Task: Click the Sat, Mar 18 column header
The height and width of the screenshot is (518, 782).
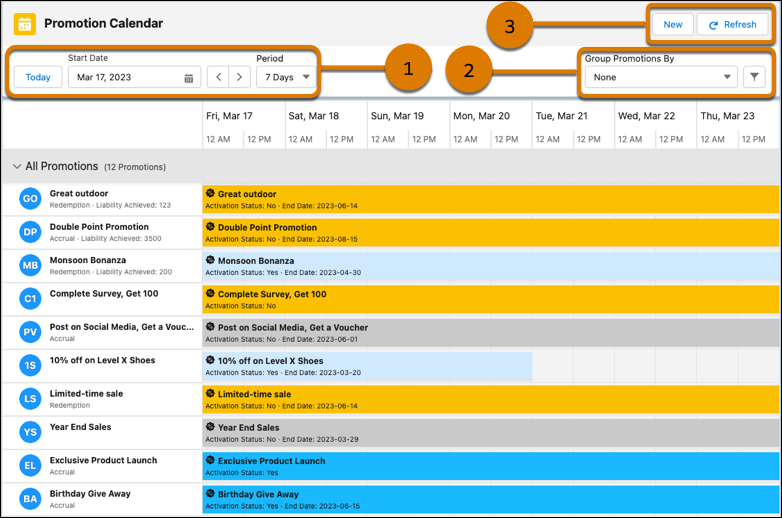Action: pos(314,116)
